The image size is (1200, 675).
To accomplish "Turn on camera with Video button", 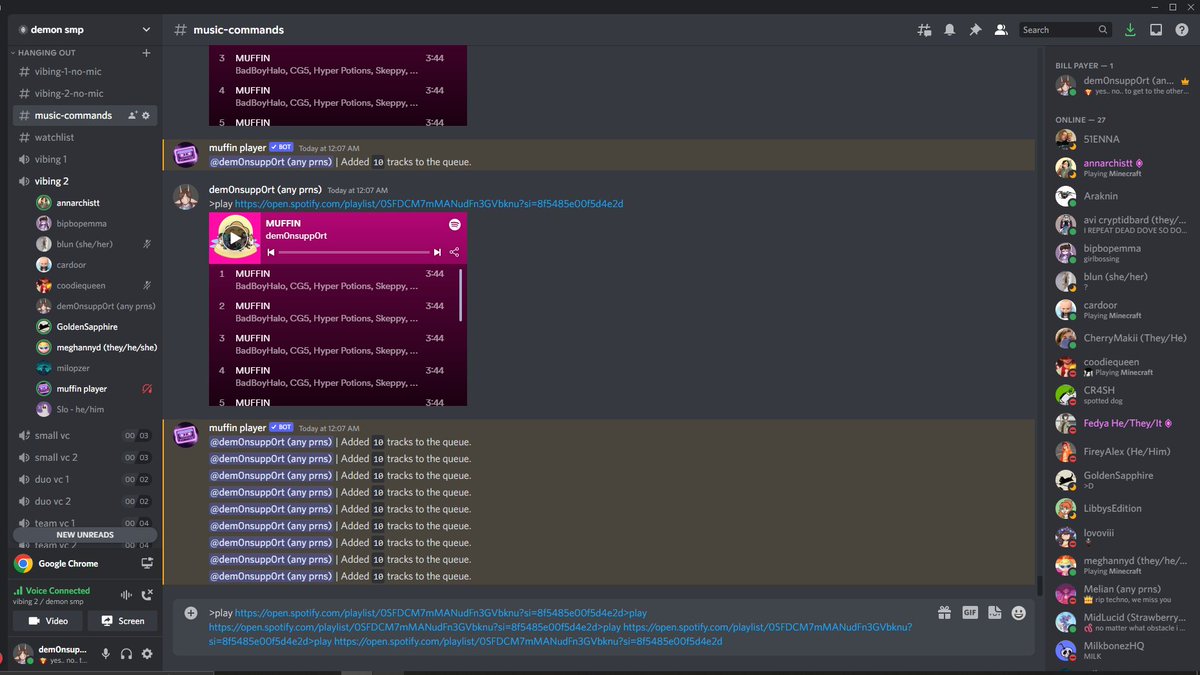I will click(x=46, y=621).
